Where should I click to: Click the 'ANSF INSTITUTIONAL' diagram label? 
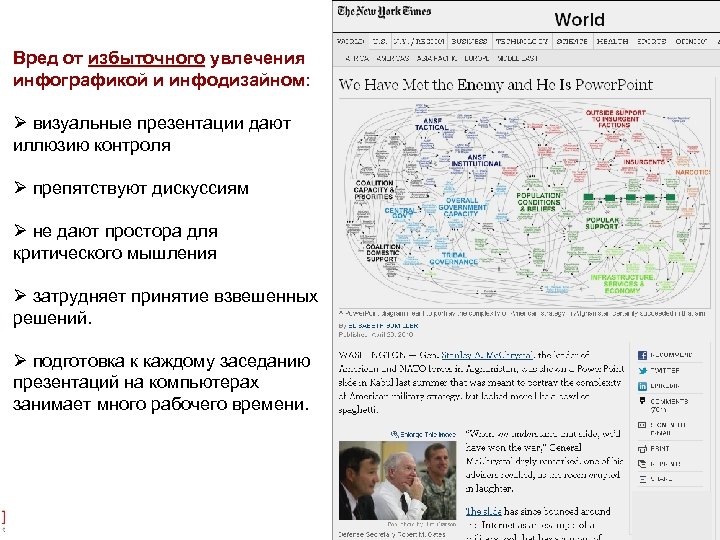tap(476, 160)
